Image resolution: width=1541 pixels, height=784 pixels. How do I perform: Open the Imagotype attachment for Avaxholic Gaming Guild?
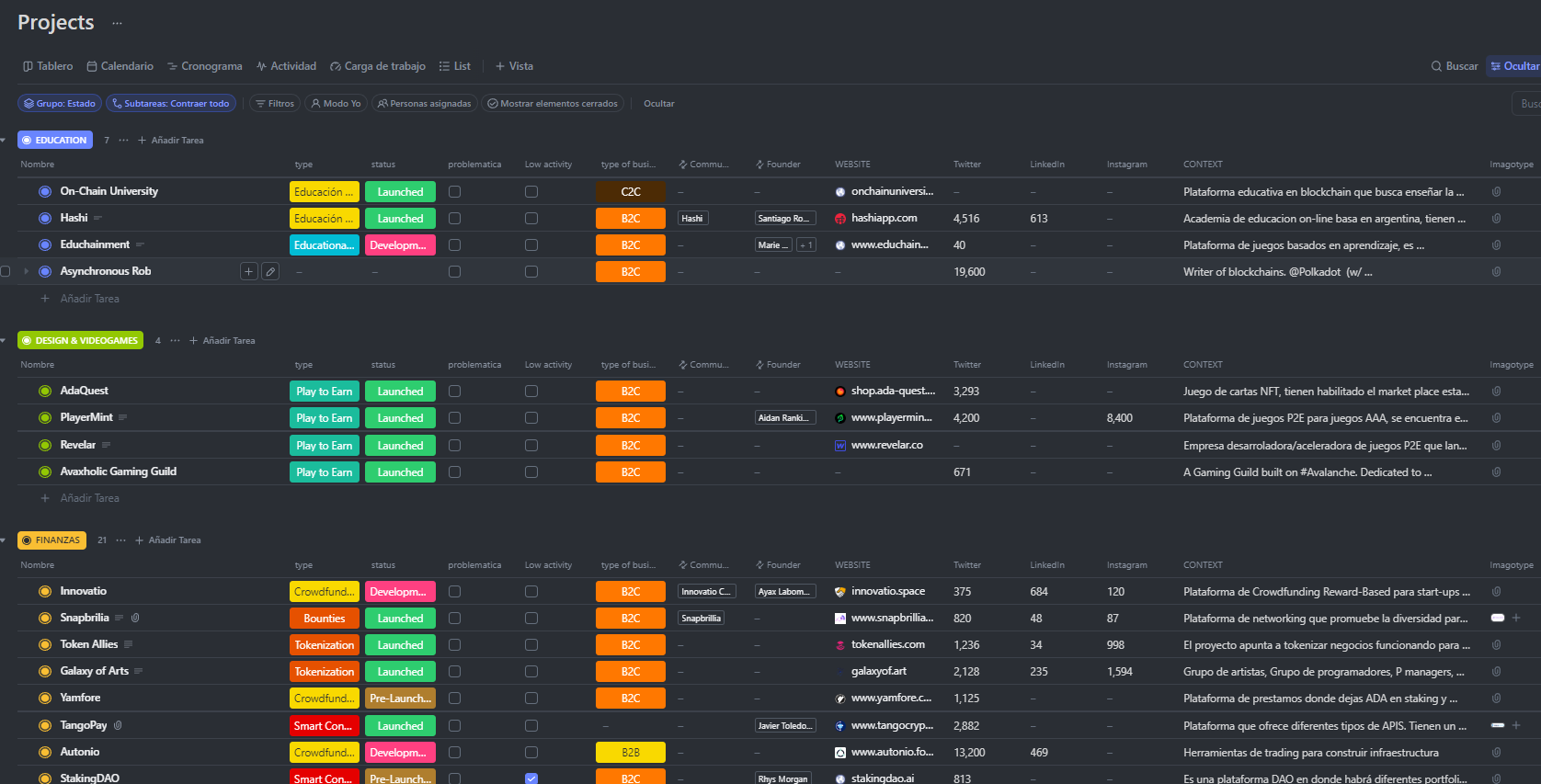coord(1496,472)
